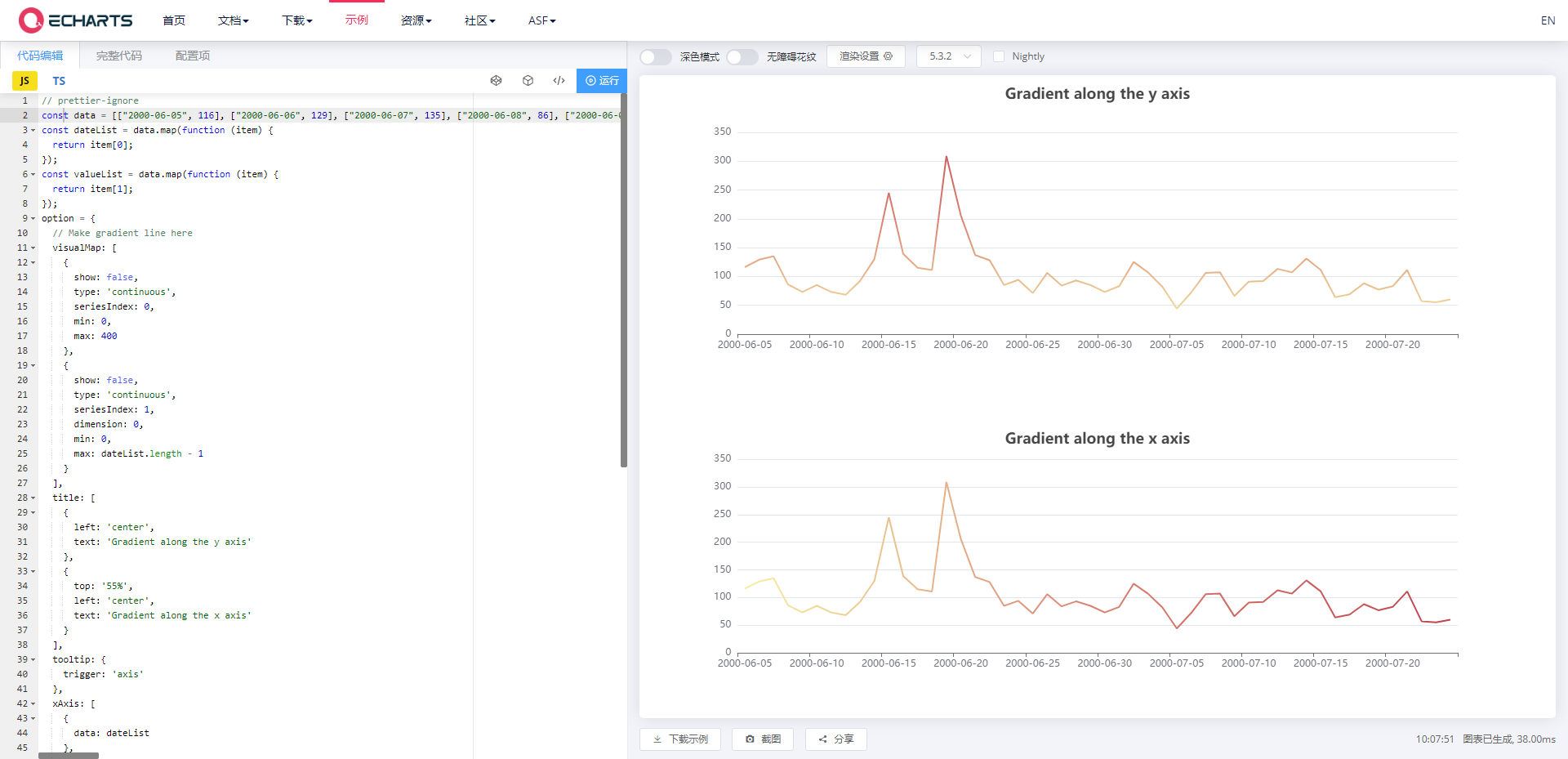1568x759 pixels.
Task: Enable the Nightly checkbox
Action: (x=998, y=56)
